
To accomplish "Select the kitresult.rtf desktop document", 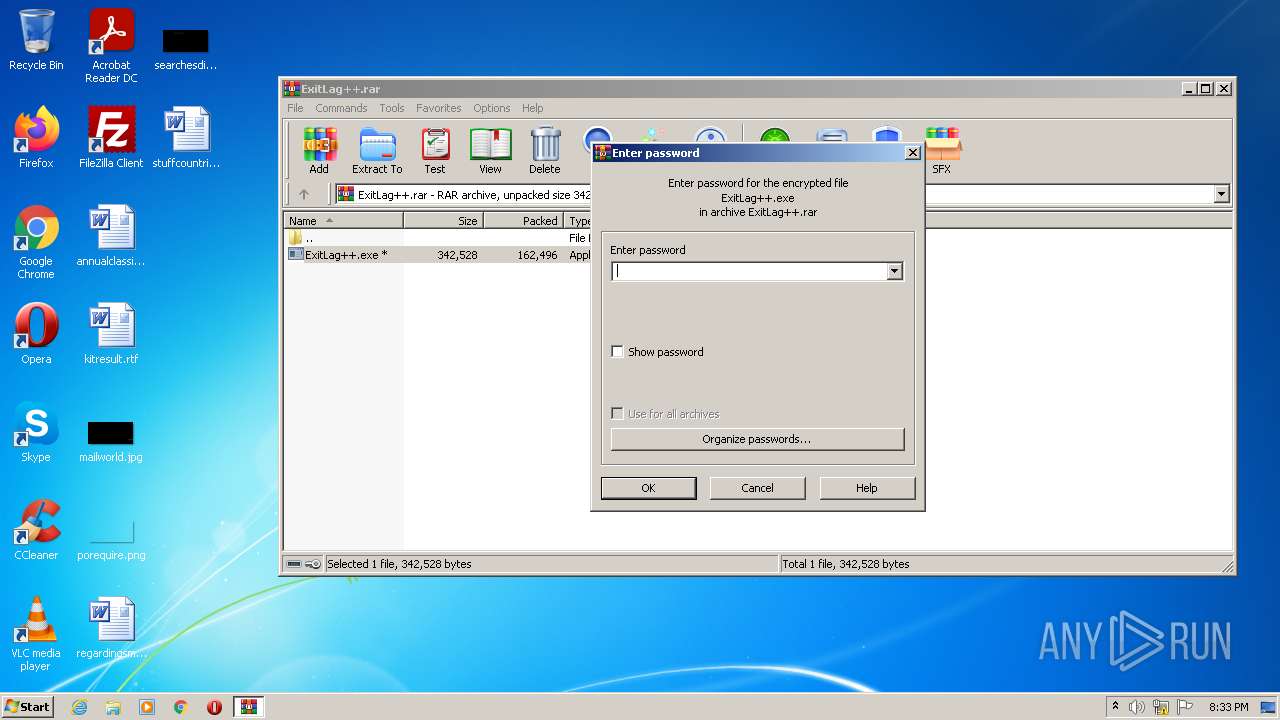I will (x=111, y=334).
